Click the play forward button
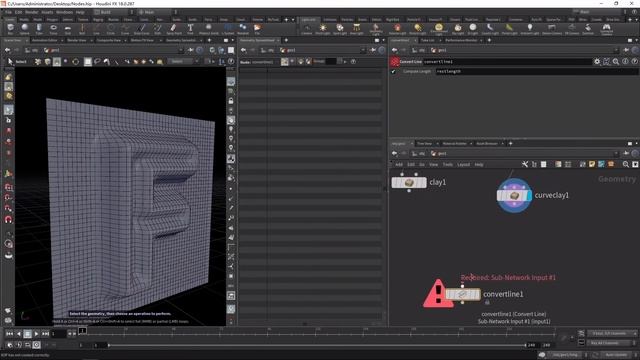640x360 pixels. click(x=36, y=334)
